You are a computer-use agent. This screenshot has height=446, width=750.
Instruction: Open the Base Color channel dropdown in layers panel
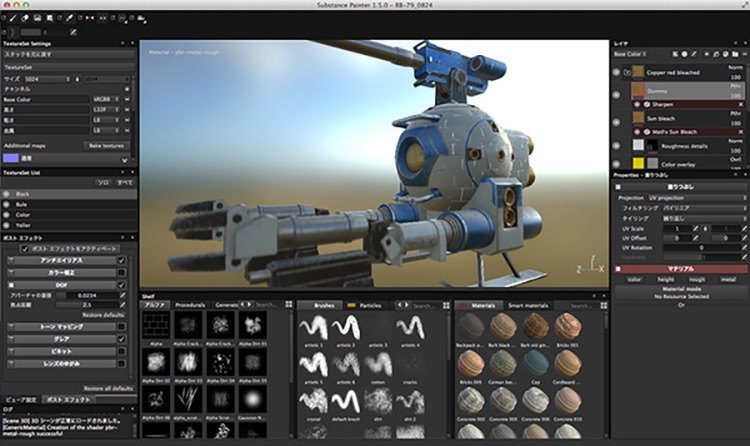tap(631, 54)
